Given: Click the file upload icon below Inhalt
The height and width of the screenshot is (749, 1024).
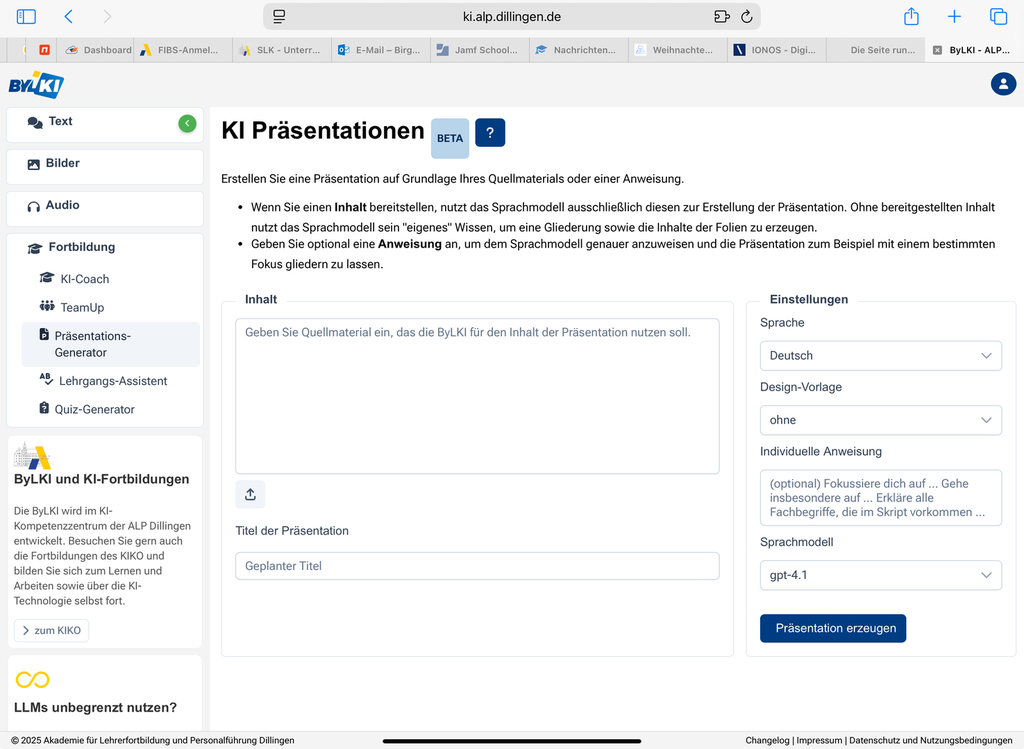Looking at the screenshot, I should (250, 494).
